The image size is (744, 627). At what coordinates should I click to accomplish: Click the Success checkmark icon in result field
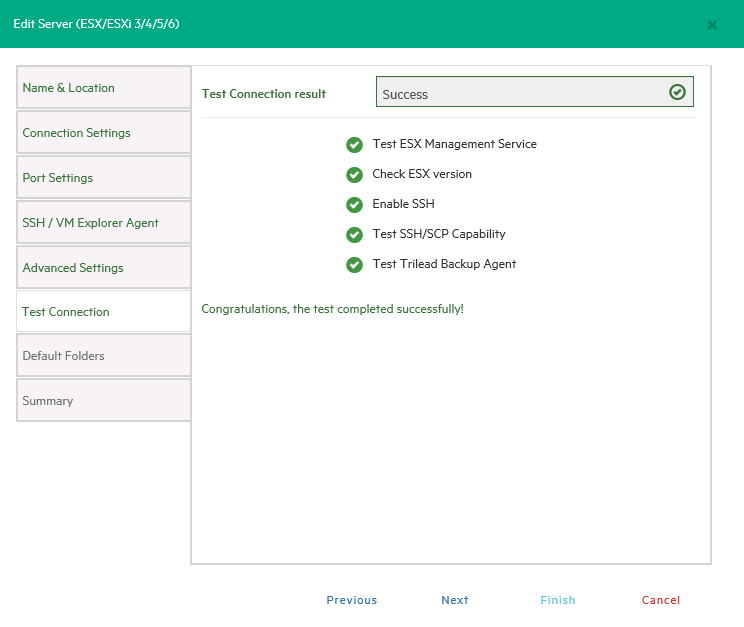coord(677,92)
